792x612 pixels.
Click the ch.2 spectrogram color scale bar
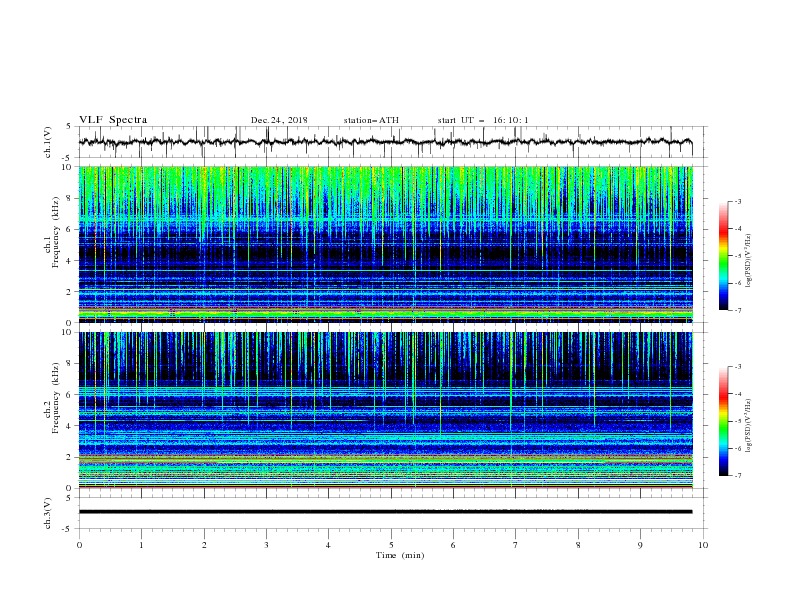pos(723,421)
